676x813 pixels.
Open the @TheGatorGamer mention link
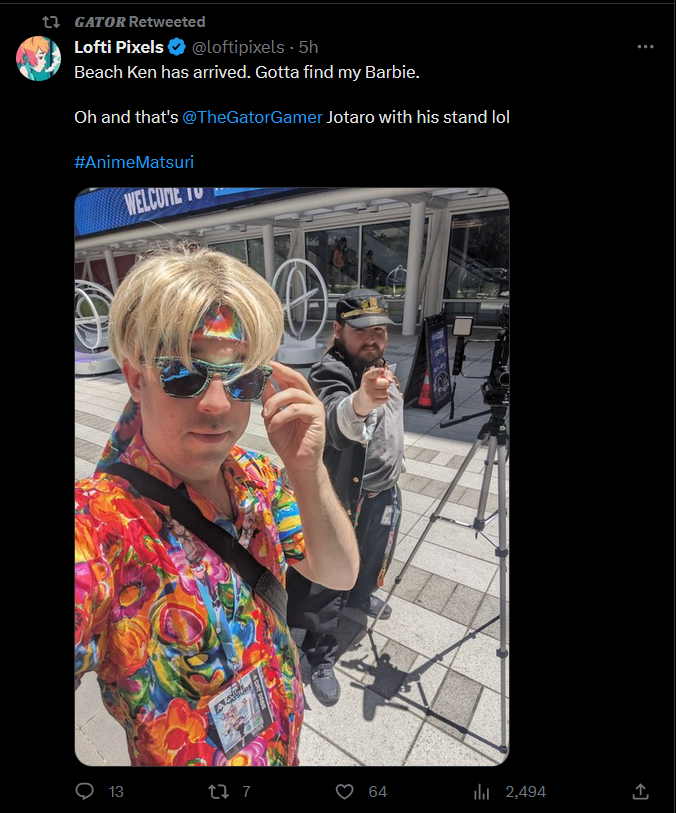click(252, 117)
